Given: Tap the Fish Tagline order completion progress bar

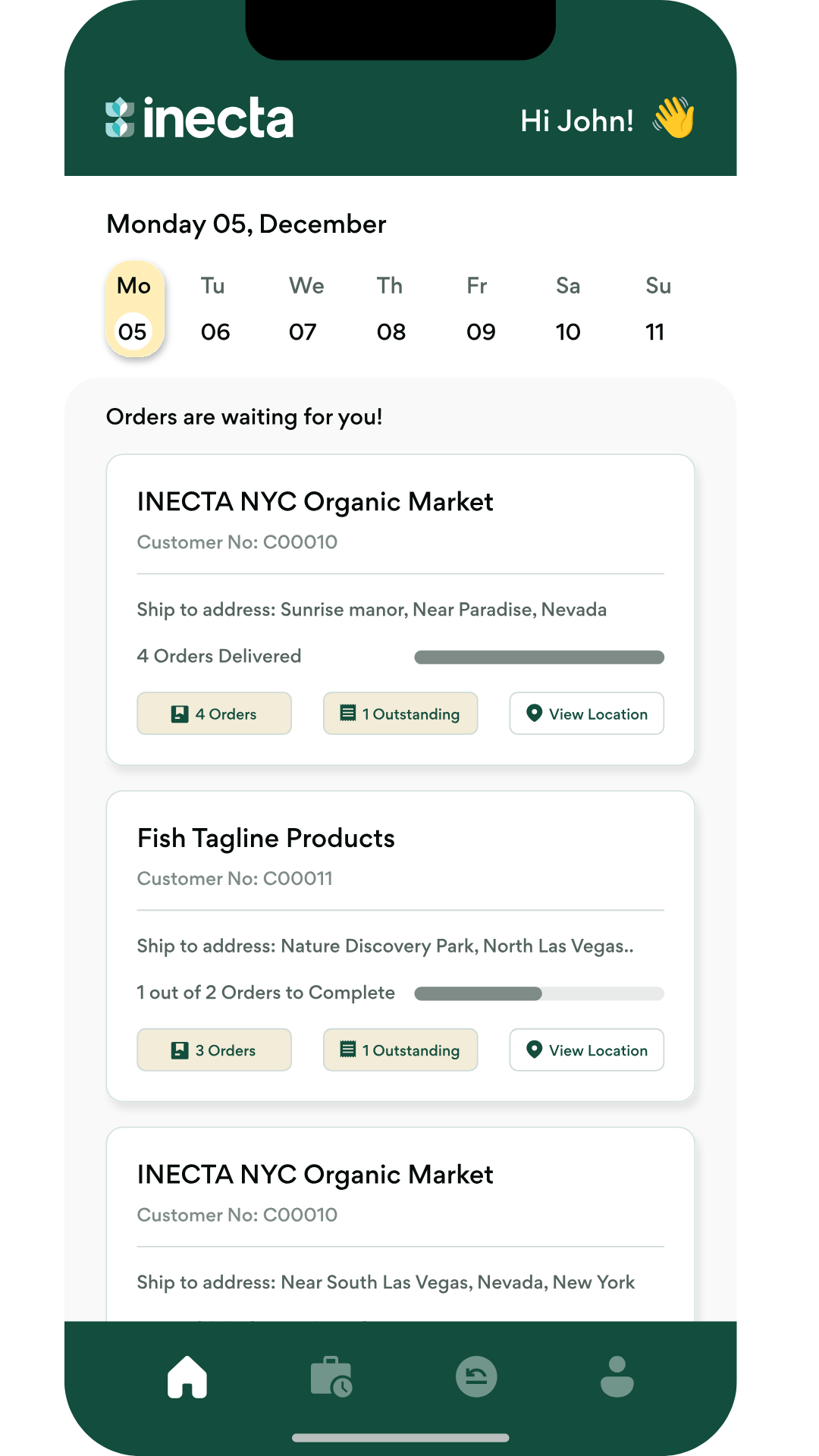Looking at the screenshot, I should point(538,993).
